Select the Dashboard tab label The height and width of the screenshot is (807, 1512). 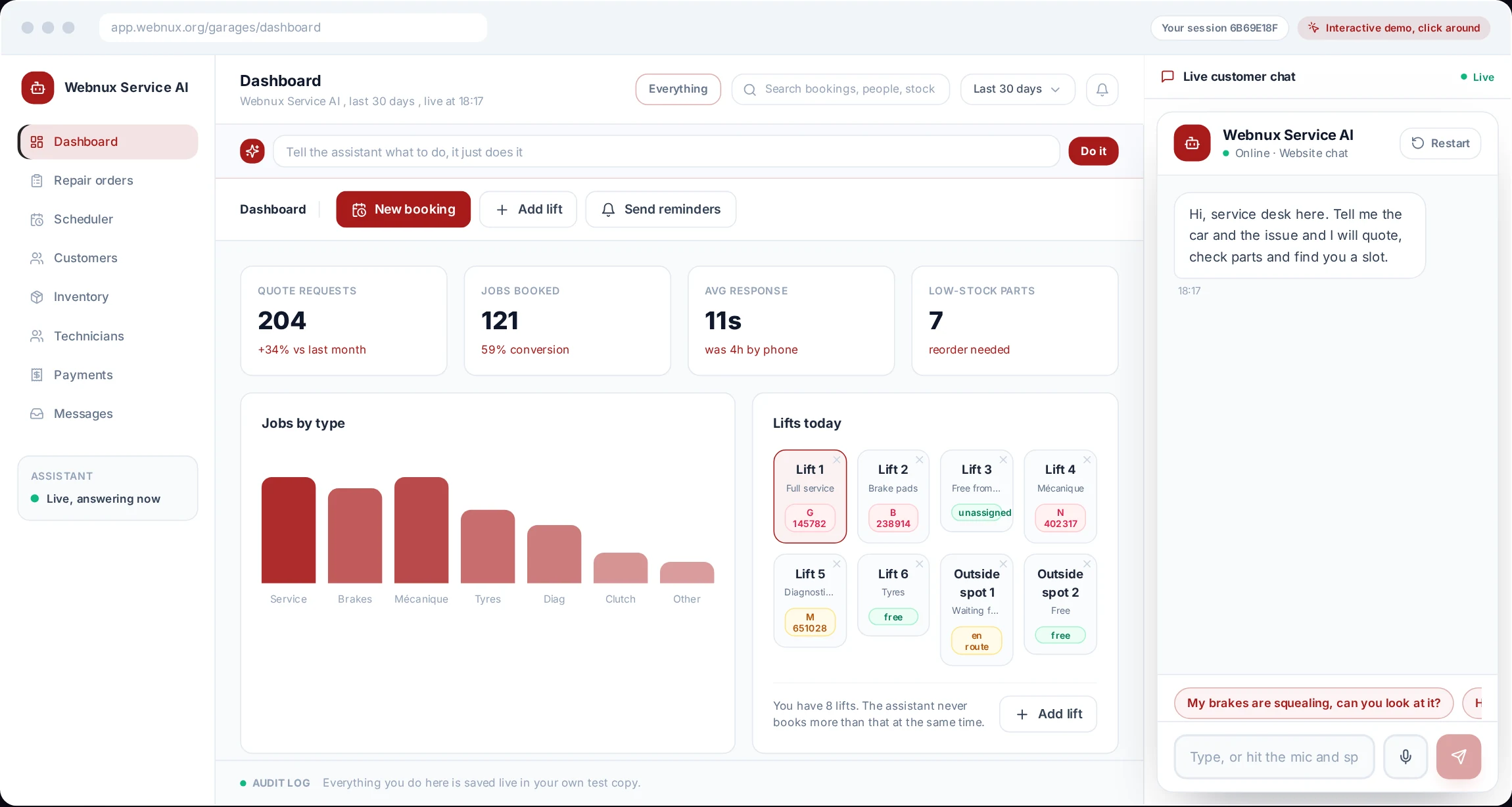[273, 210]
